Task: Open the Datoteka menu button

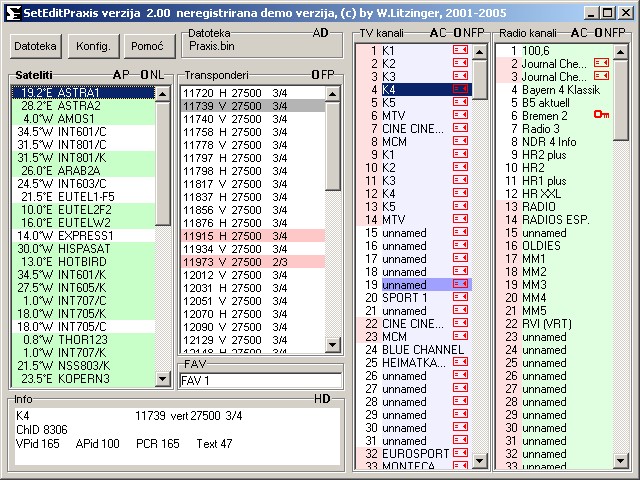Action: [x=36, y=46]
